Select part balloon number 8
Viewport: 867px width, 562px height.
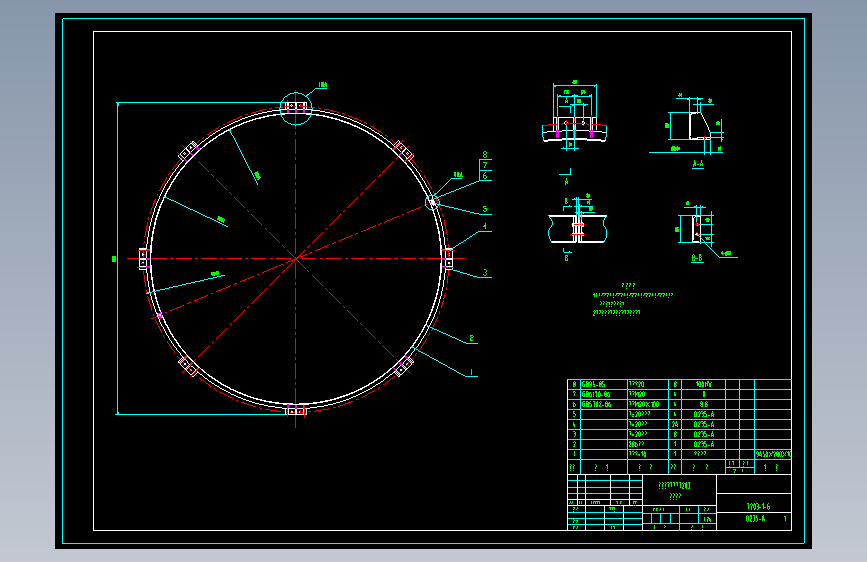pyautogui.click(x=485, y=155)
